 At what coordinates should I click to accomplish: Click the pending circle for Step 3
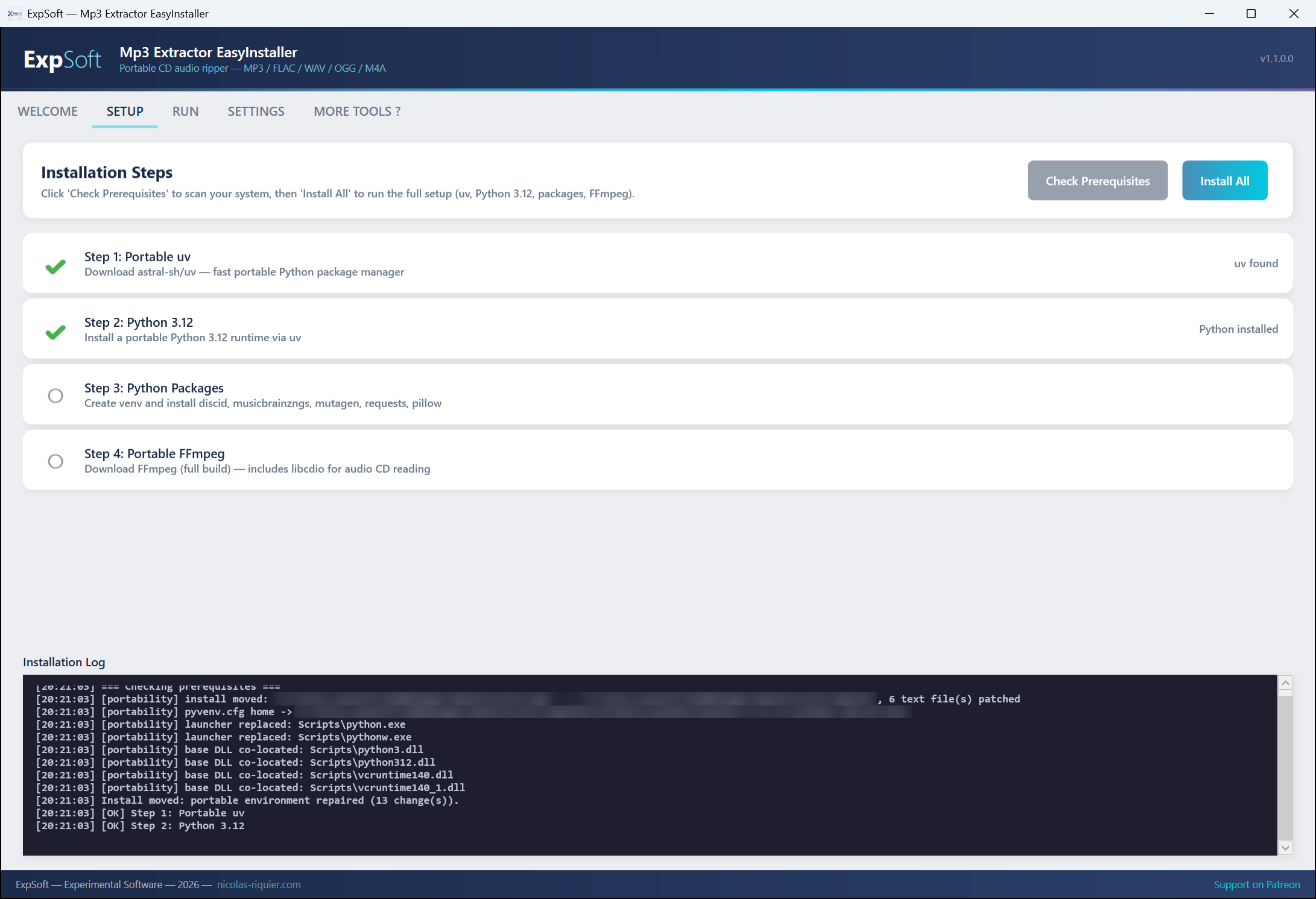[x=55, y=396]
